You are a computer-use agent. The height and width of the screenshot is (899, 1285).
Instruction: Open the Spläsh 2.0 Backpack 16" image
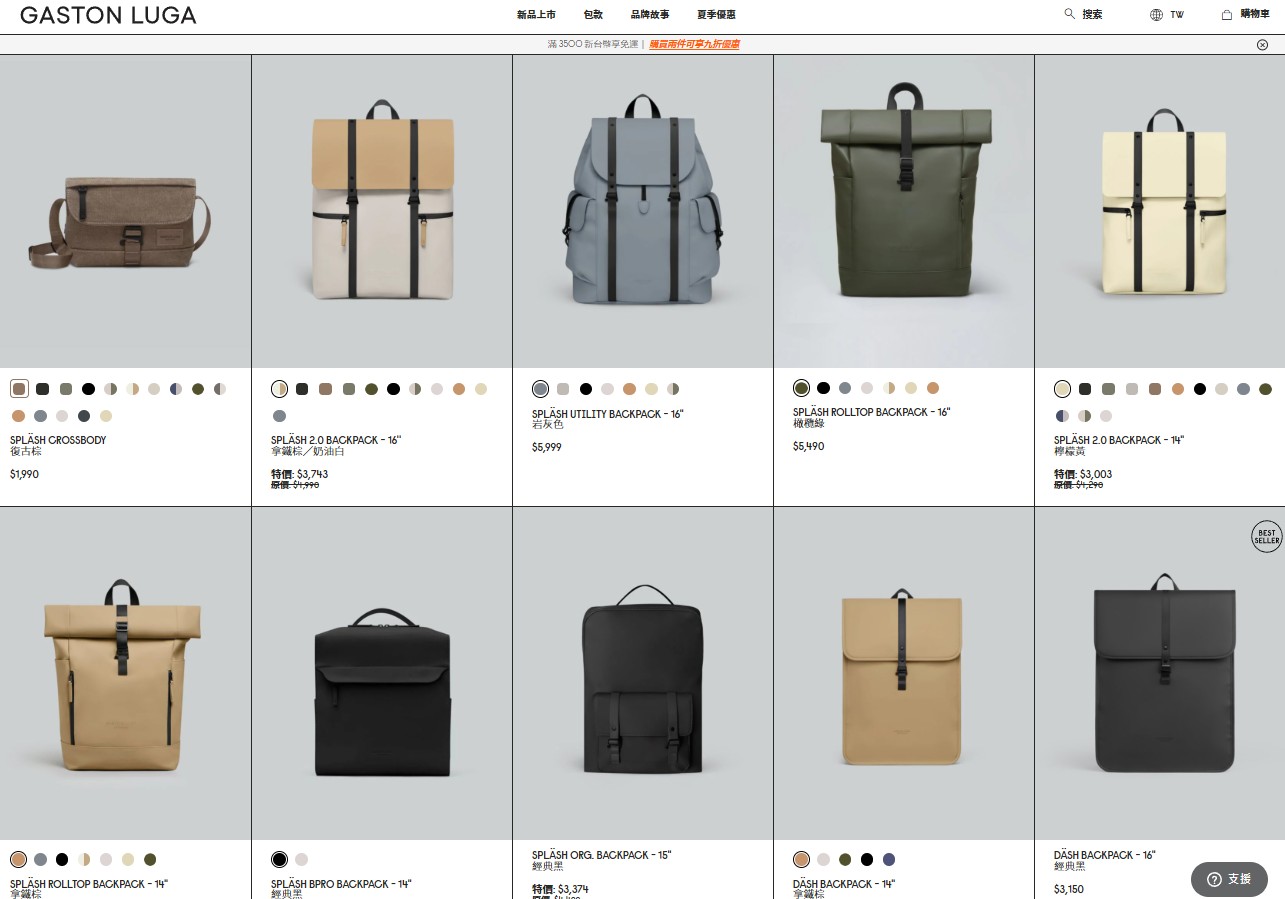(x=382, y=211)
